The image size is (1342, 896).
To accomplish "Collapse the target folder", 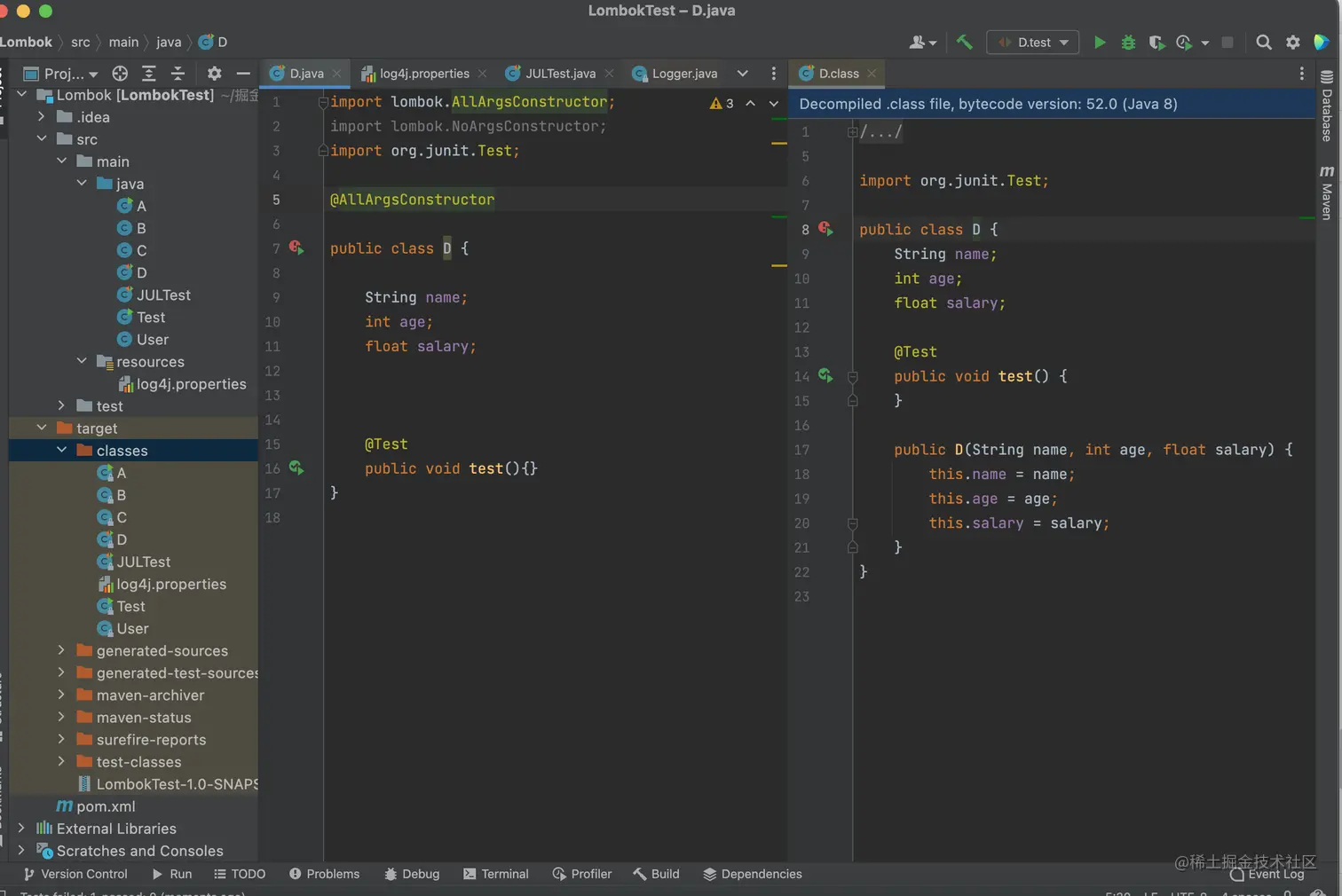I will click(x=41, y=428).
